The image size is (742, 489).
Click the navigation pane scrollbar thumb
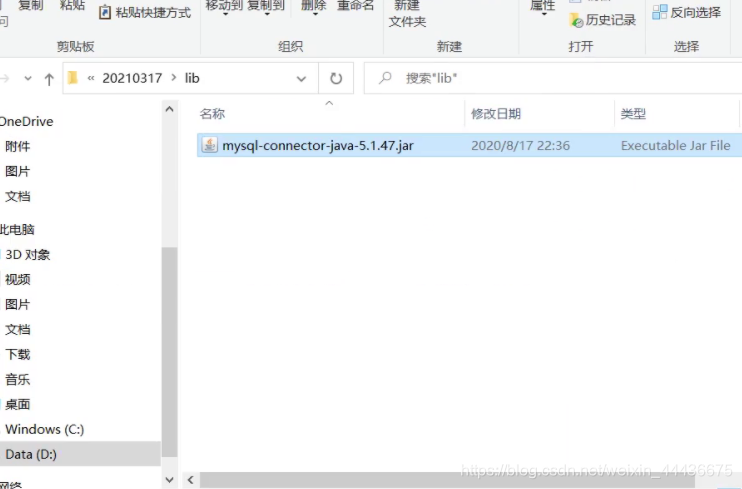[169, 352]
